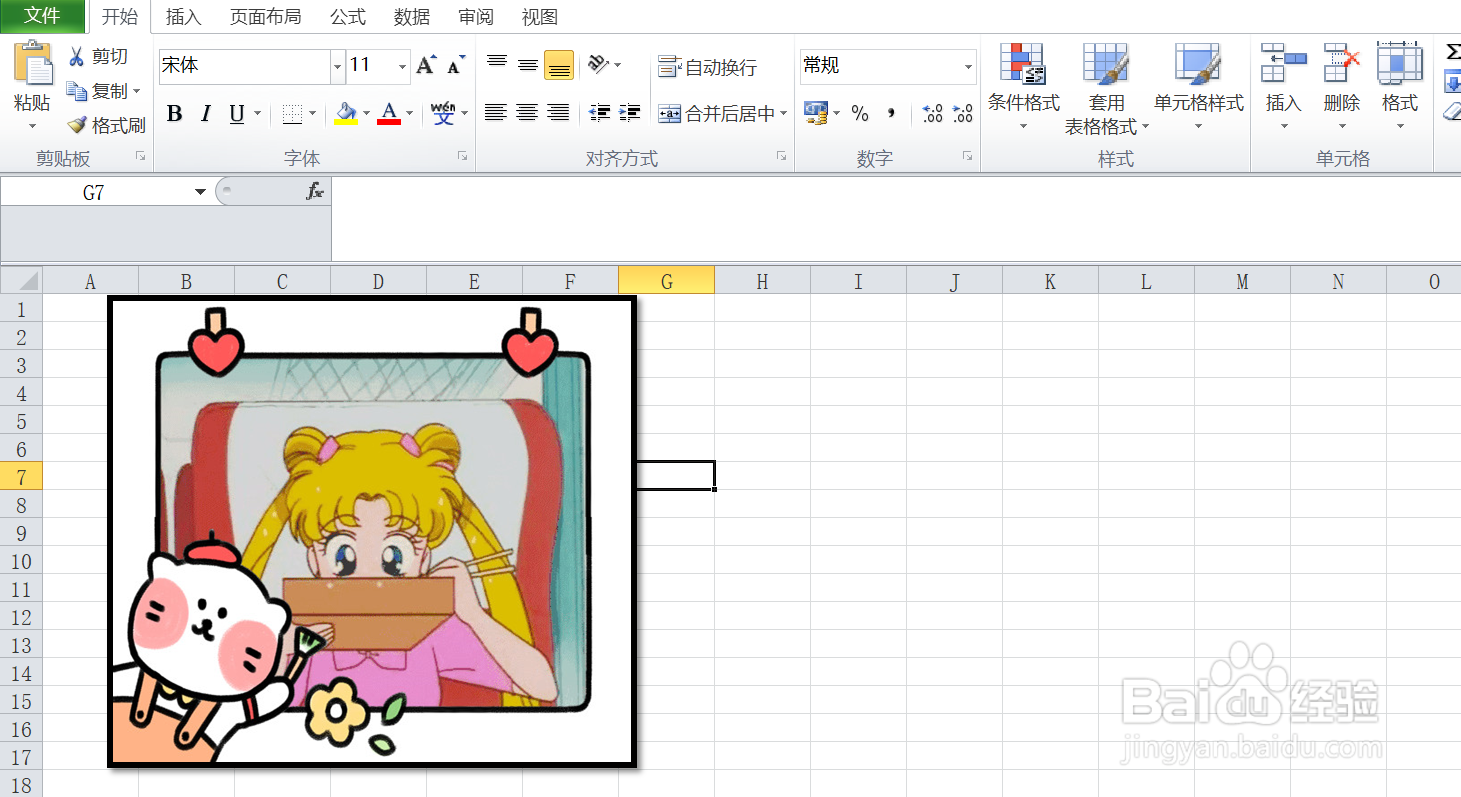The height and width of the screenshot is (797, 1461).
Task: Align text right
Action: coord(558,113)
